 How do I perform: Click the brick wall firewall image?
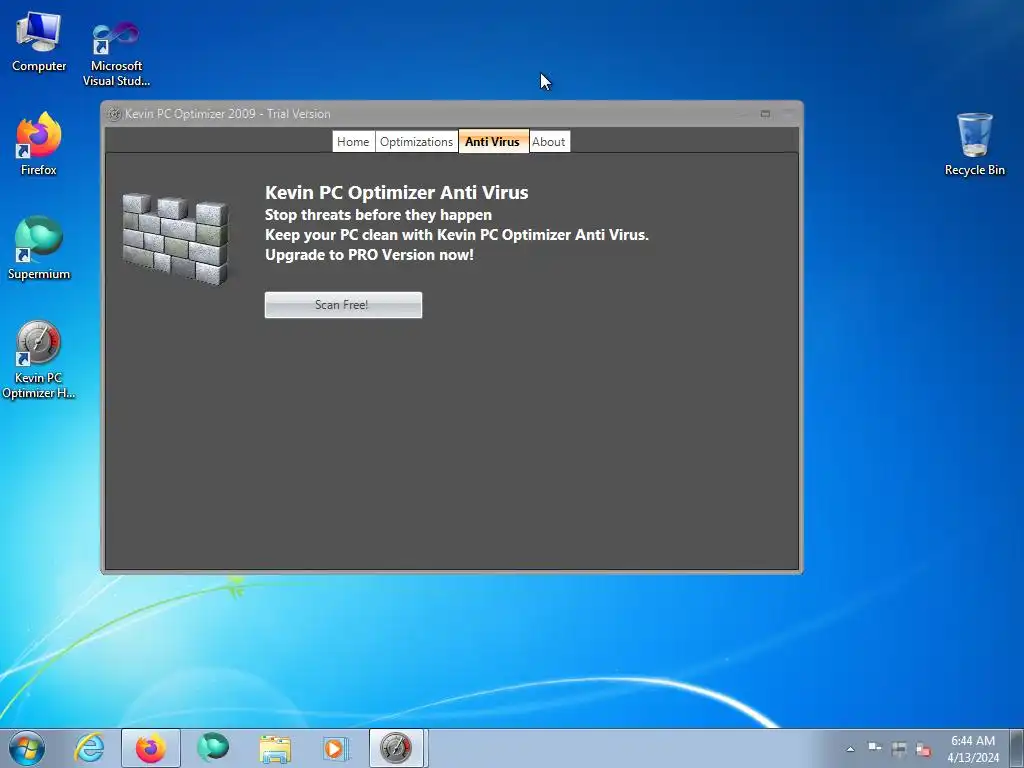click(176, 239)
